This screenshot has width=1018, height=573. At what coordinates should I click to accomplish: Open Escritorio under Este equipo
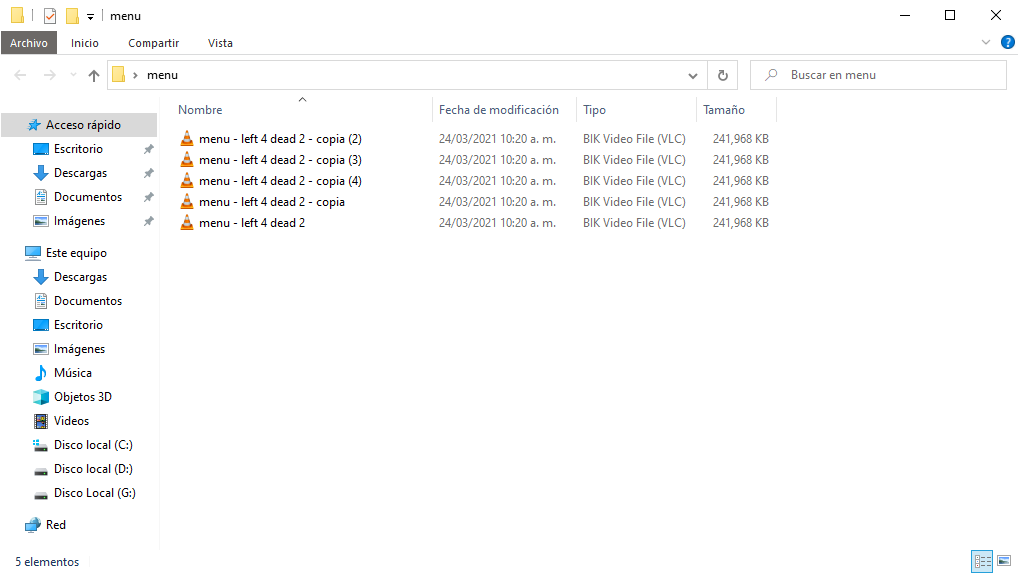tap(78, 324)
